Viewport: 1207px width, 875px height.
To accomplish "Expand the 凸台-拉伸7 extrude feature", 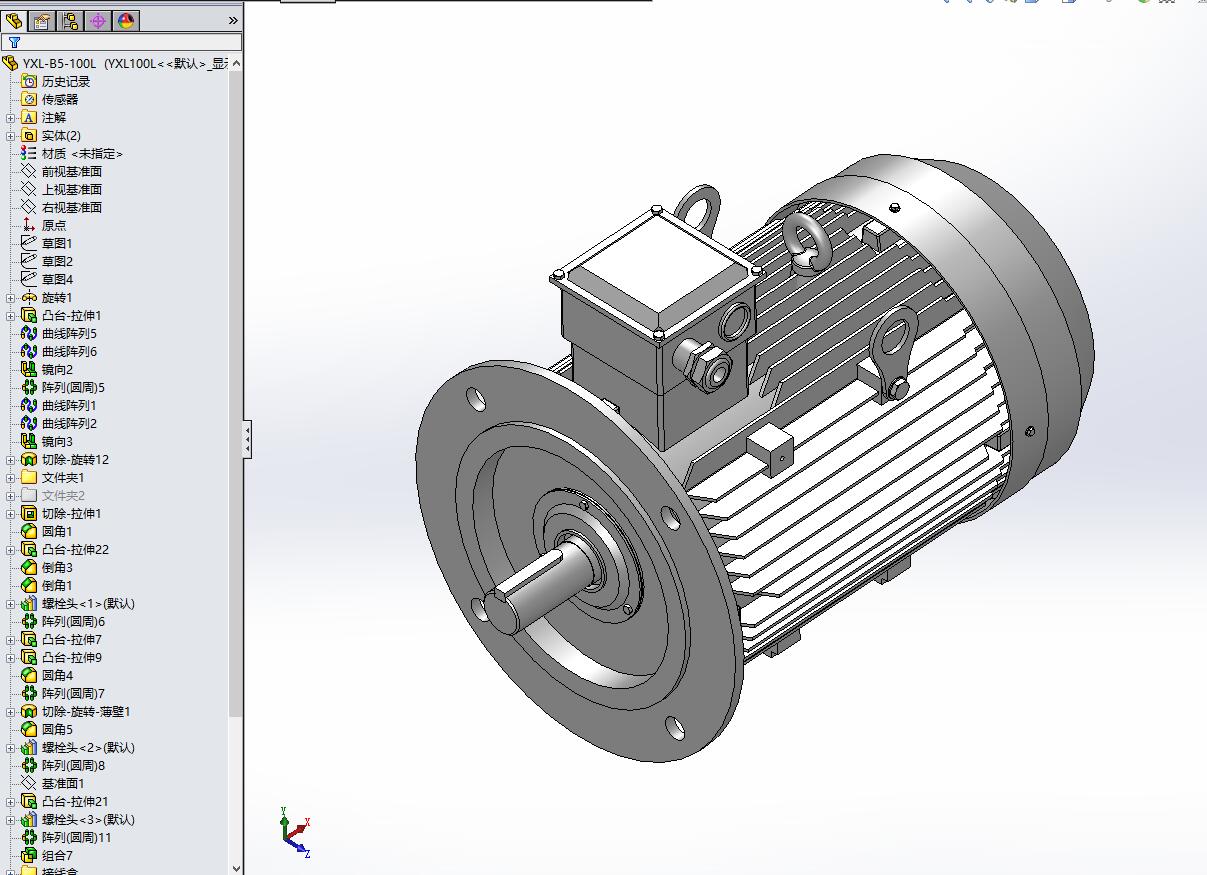I will click(x=11, y=639).
